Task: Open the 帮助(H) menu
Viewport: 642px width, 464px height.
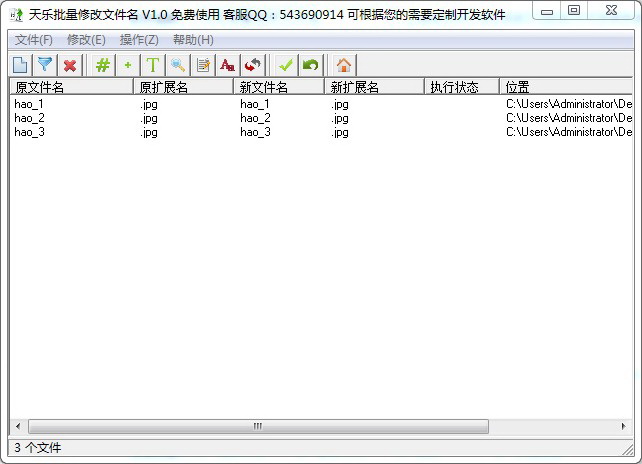Action: [x=193, y=40]
